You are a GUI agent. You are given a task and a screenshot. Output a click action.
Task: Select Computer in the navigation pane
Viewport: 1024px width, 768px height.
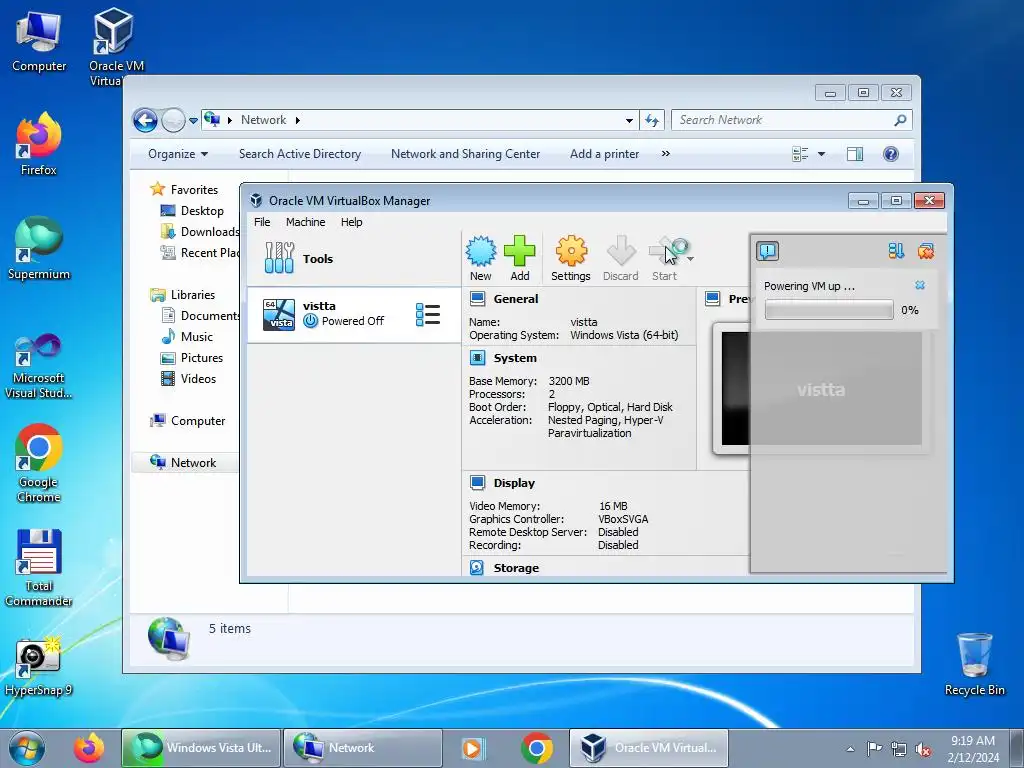[x=198, y=421]
